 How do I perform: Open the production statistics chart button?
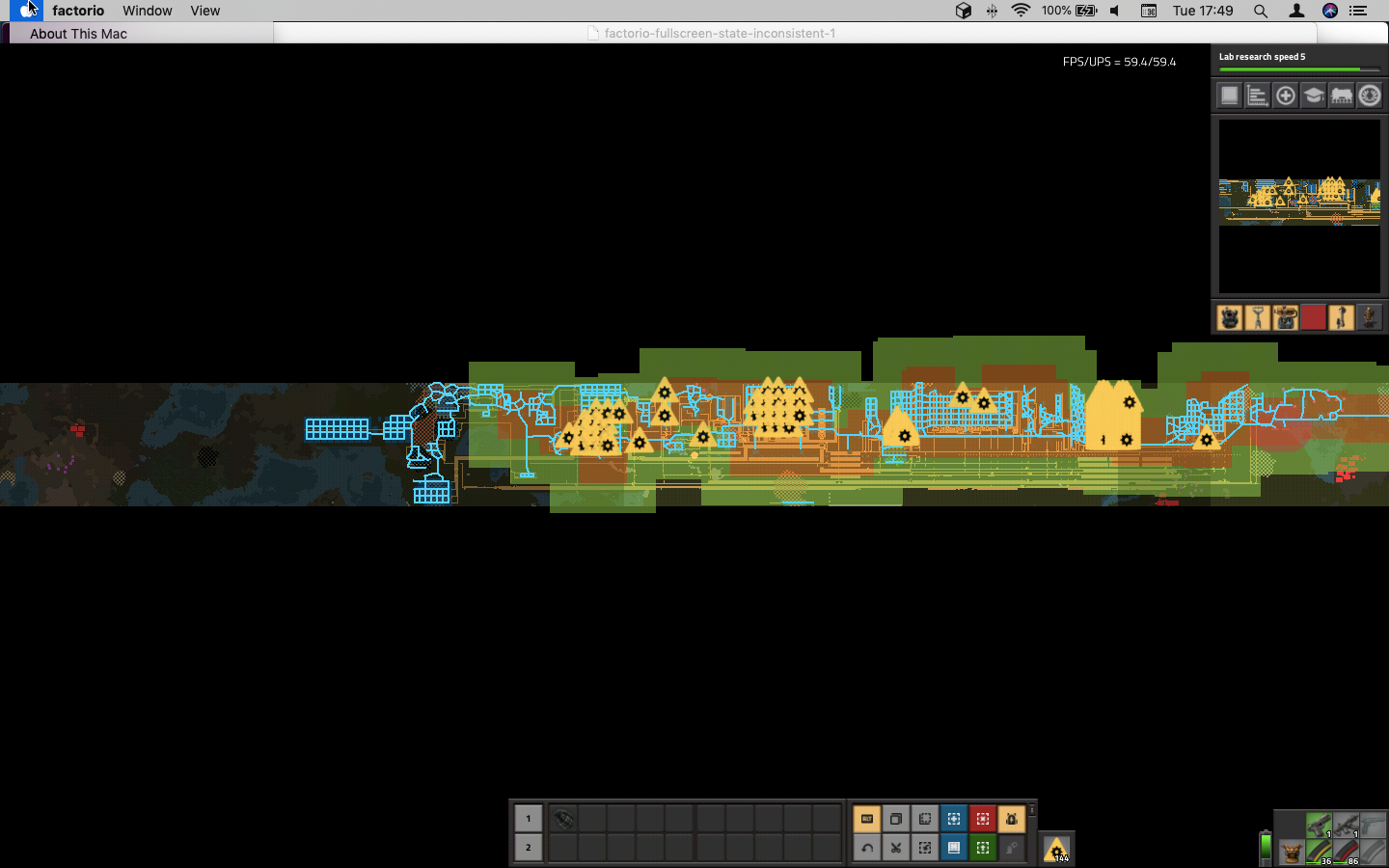click(x=1257, y=95)
